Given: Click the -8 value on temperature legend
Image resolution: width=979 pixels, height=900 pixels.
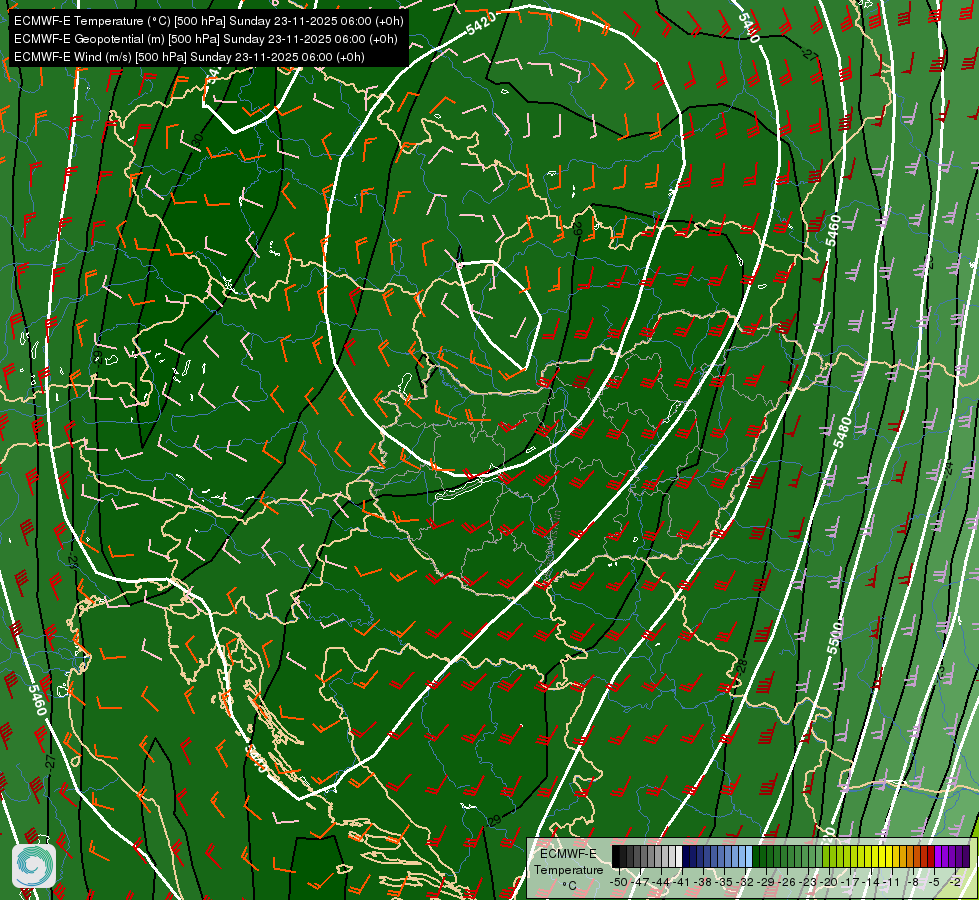Looking at the screenshot, I should [913, 882].
